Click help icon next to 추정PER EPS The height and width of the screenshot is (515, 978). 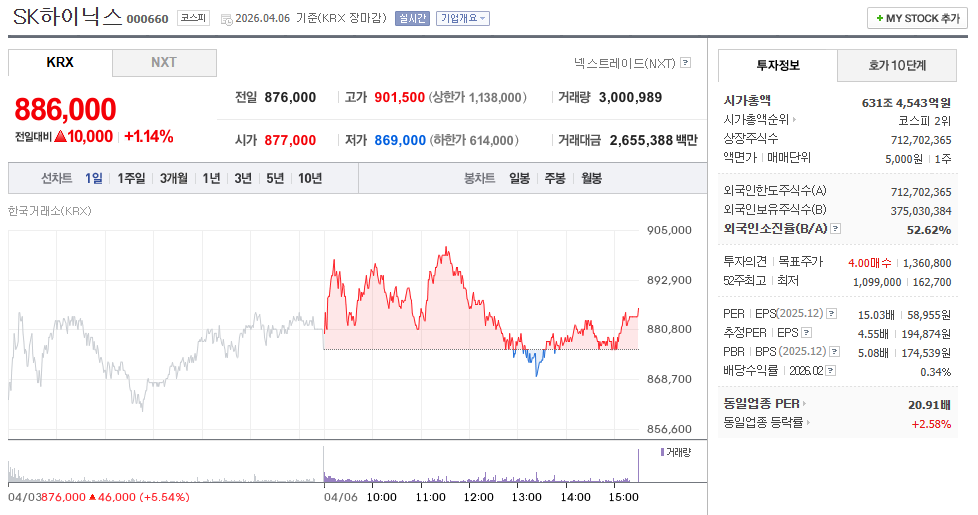pos(806,332)
